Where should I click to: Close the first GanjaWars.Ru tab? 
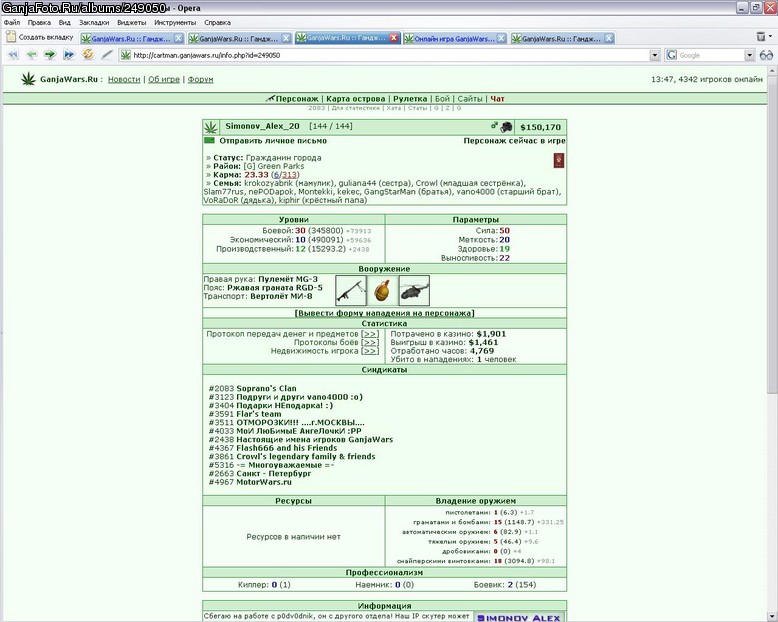[179, 38]
